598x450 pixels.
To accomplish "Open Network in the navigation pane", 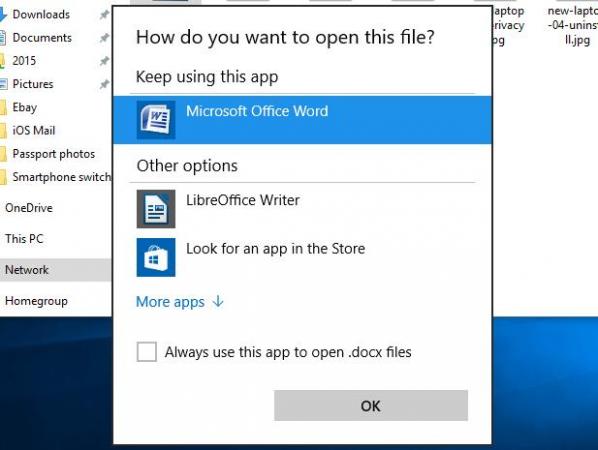I will pyautogui.click(x=56, y=270).
